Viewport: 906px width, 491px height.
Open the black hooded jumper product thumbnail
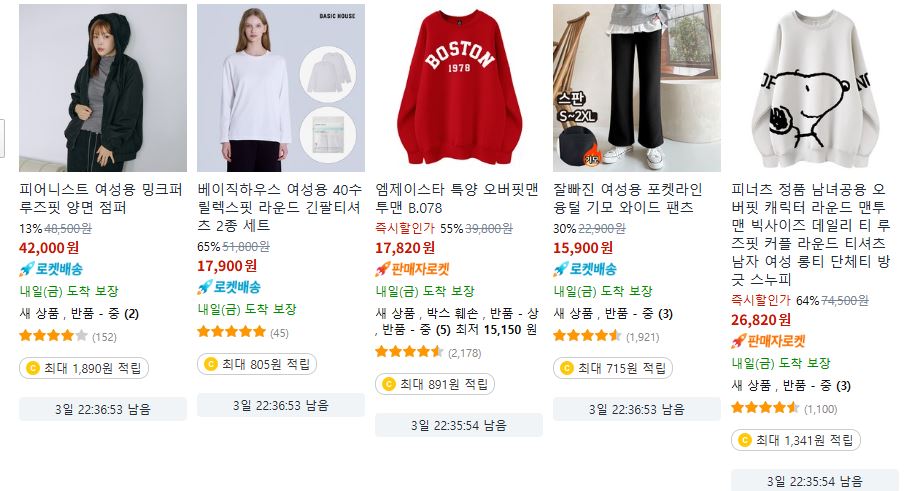[103, 88]
